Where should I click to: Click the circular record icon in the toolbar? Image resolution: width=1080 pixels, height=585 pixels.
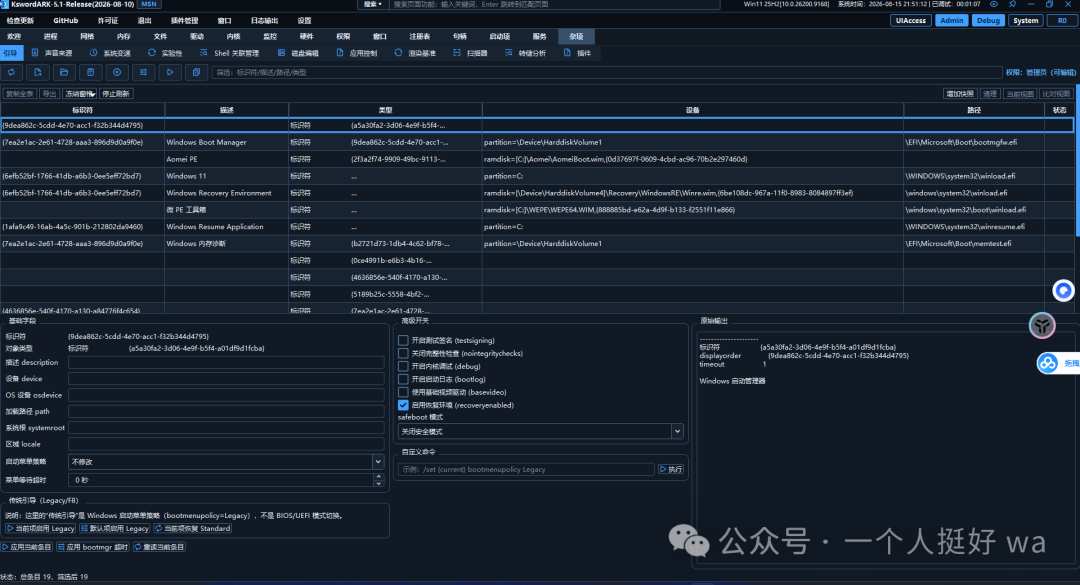pyautogui.click(x=117, y=72)
